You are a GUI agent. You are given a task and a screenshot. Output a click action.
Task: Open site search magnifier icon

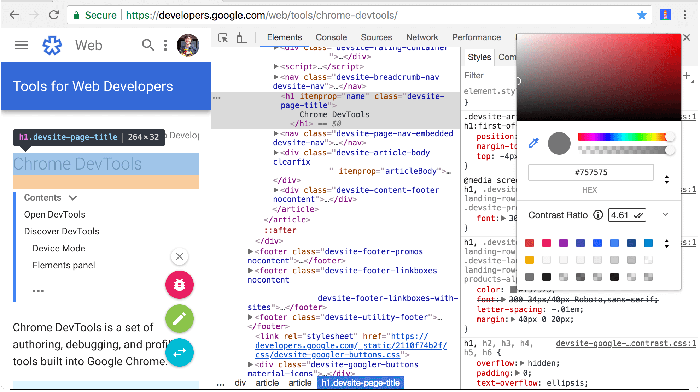pyautogui.click(x=148, y=45)
